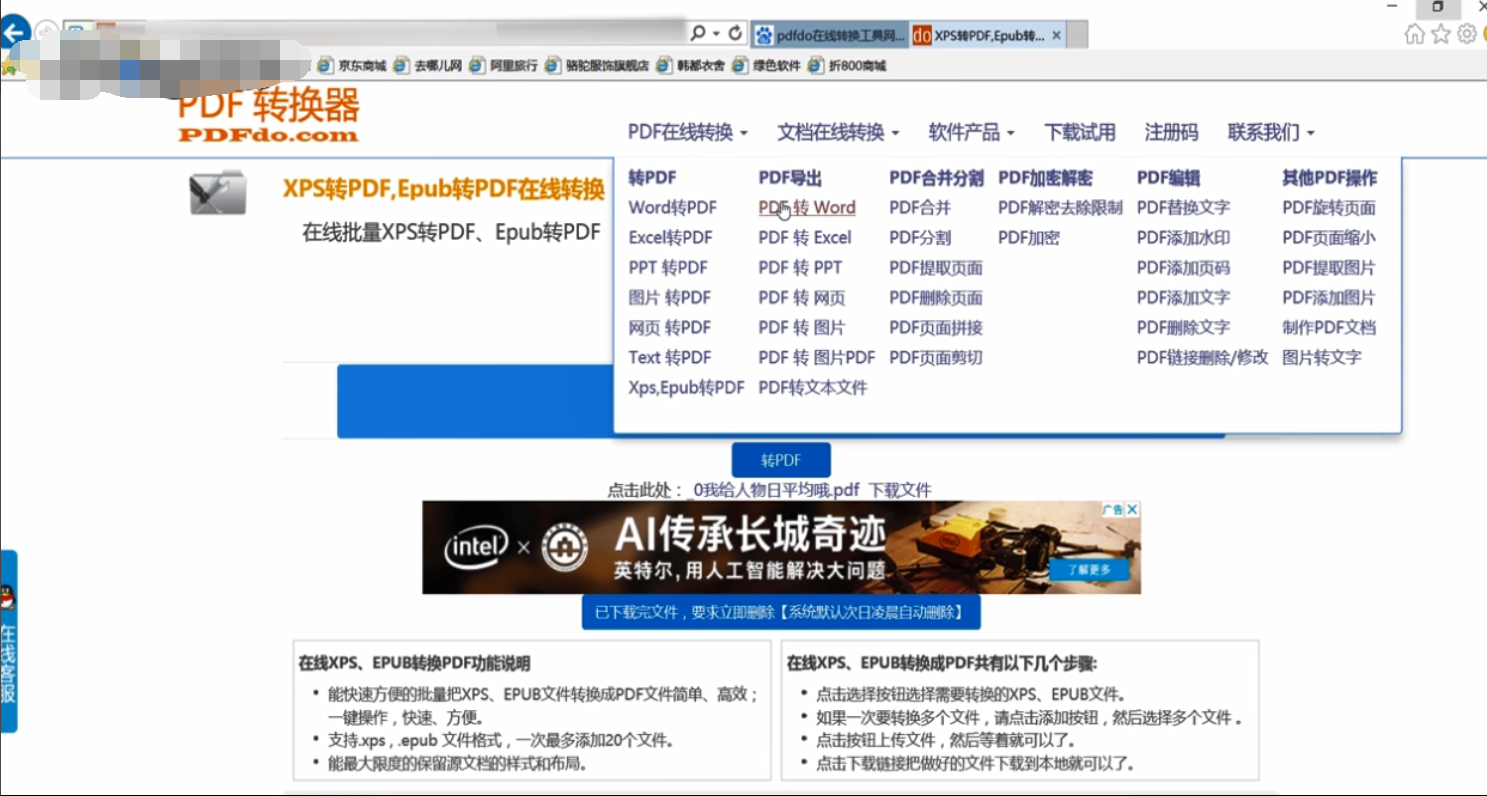Choose PDF添加水印 in PDF编辑 column

[1183, 238]
